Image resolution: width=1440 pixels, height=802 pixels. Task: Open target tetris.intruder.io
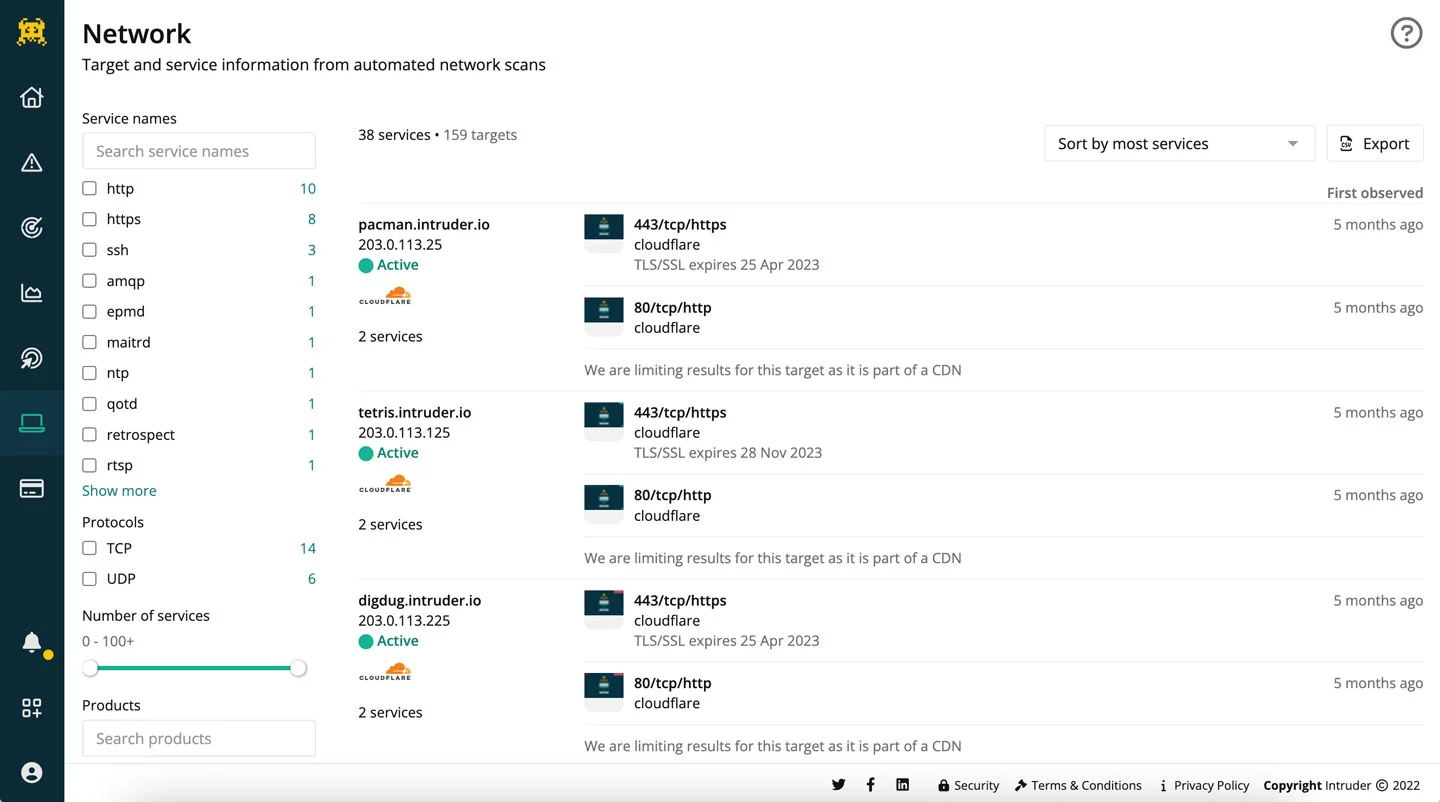pyautogui.click(x=415, y=412)
